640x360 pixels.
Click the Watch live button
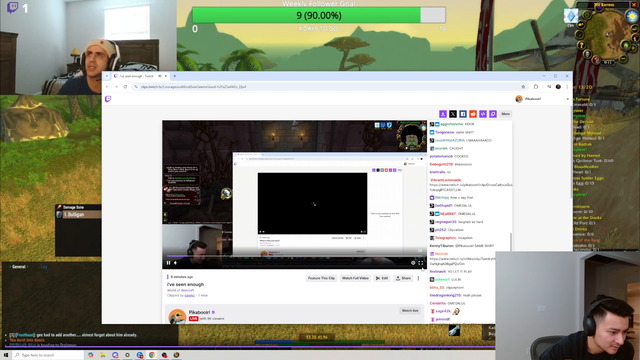coord(410,311)
